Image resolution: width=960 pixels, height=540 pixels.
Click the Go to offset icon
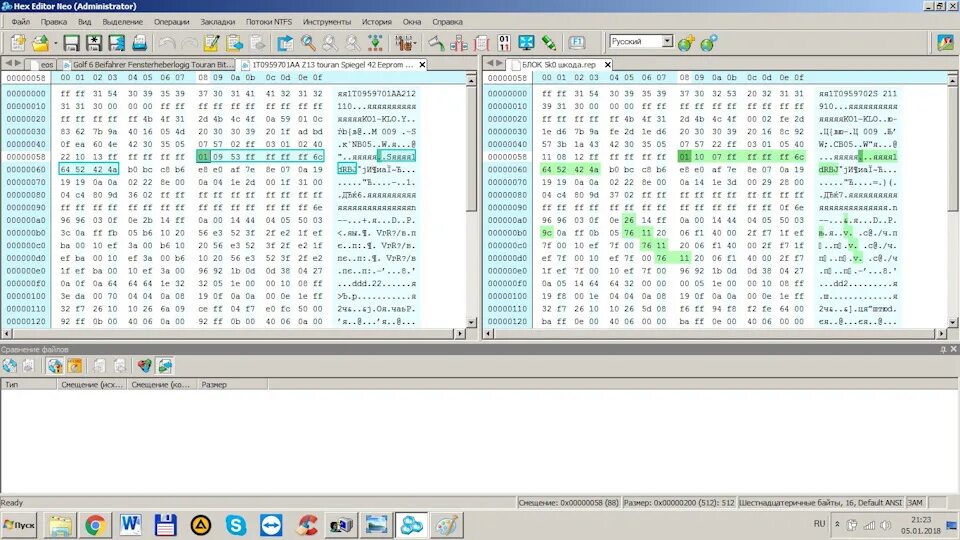click(285, 42)
